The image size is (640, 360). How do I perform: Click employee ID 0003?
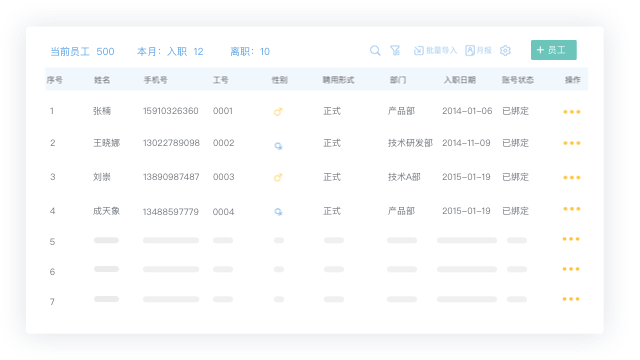224,177
